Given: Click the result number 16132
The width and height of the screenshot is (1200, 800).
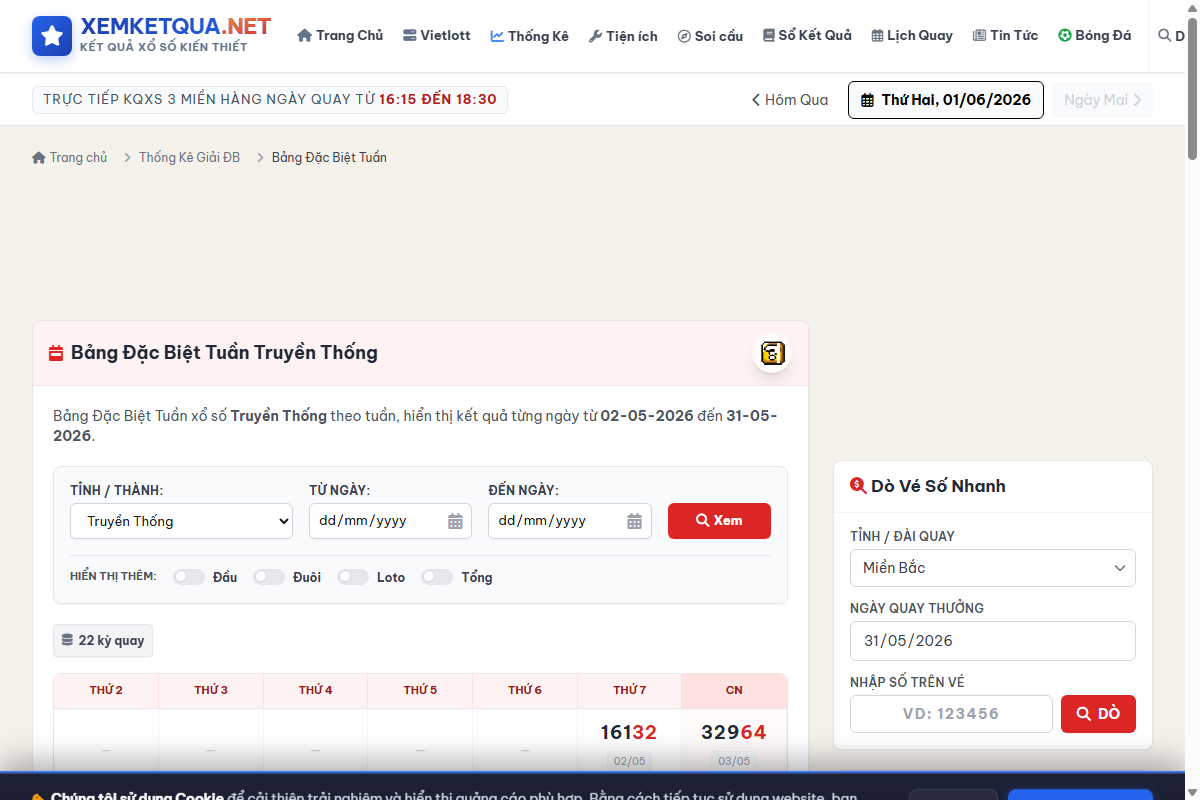Looking at the screenshot, I should 629,733.
